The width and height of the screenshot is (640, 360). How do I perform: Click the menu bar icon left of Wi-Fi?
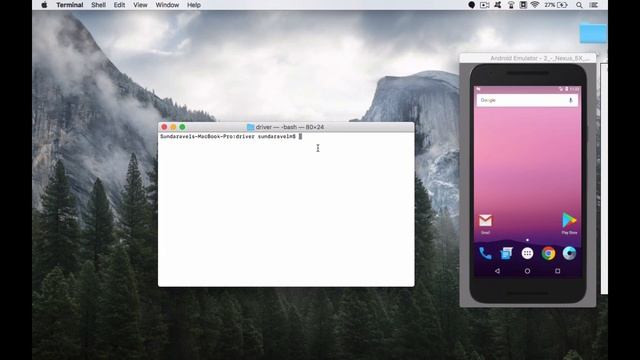(523, 5)
